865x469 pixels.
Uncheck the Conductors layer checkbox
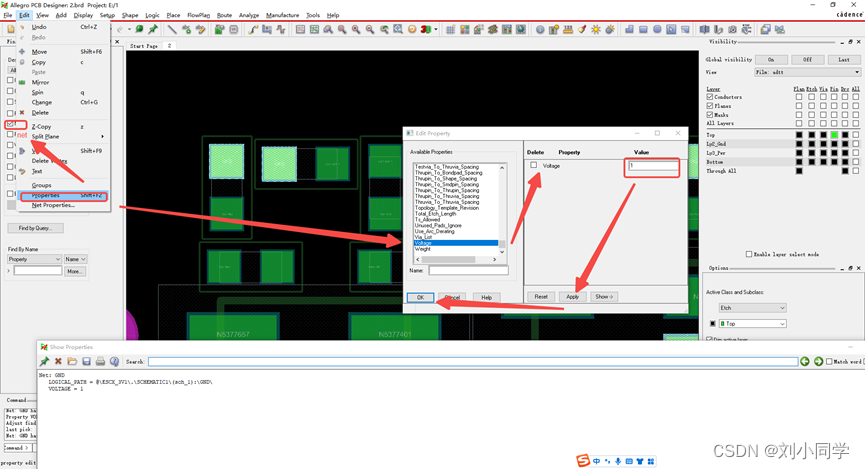pos(711,97)
